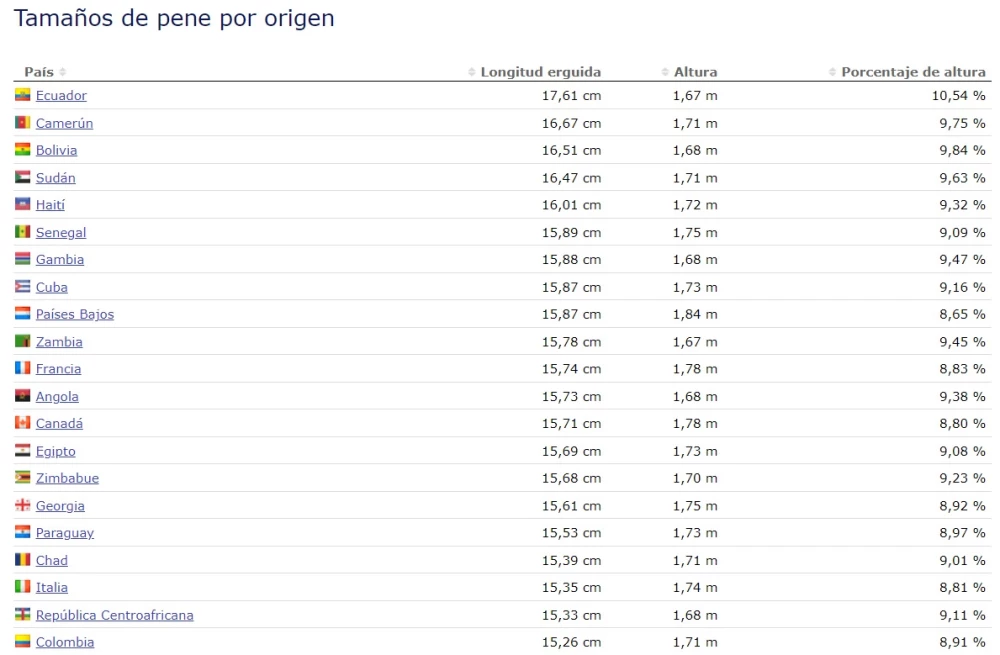
Task: Click the 1,84 m height value
Action: pyautogui.click(x=695, y=314)
